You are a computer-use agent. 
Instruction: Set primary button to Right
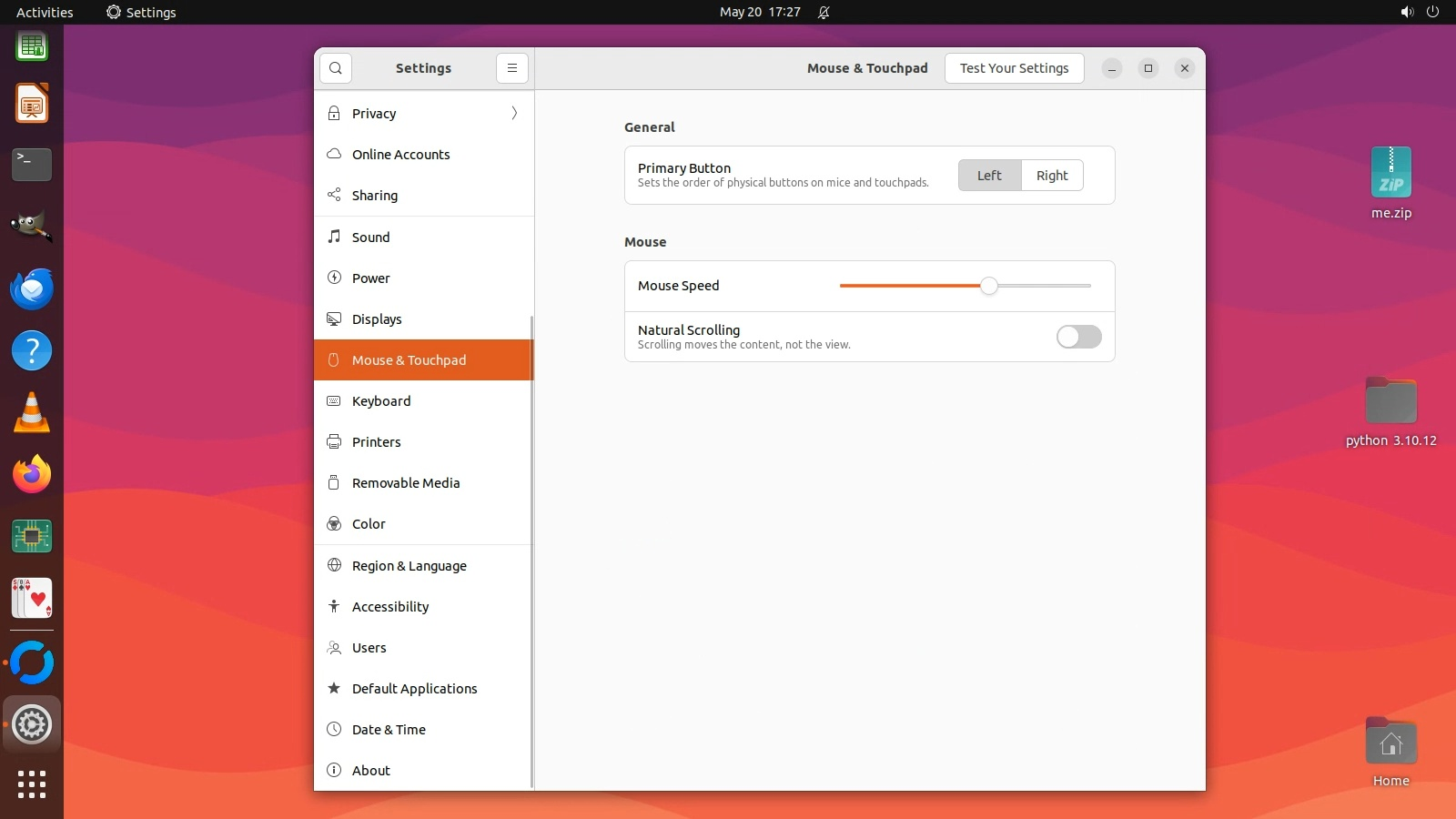[x=1052, y=176]
